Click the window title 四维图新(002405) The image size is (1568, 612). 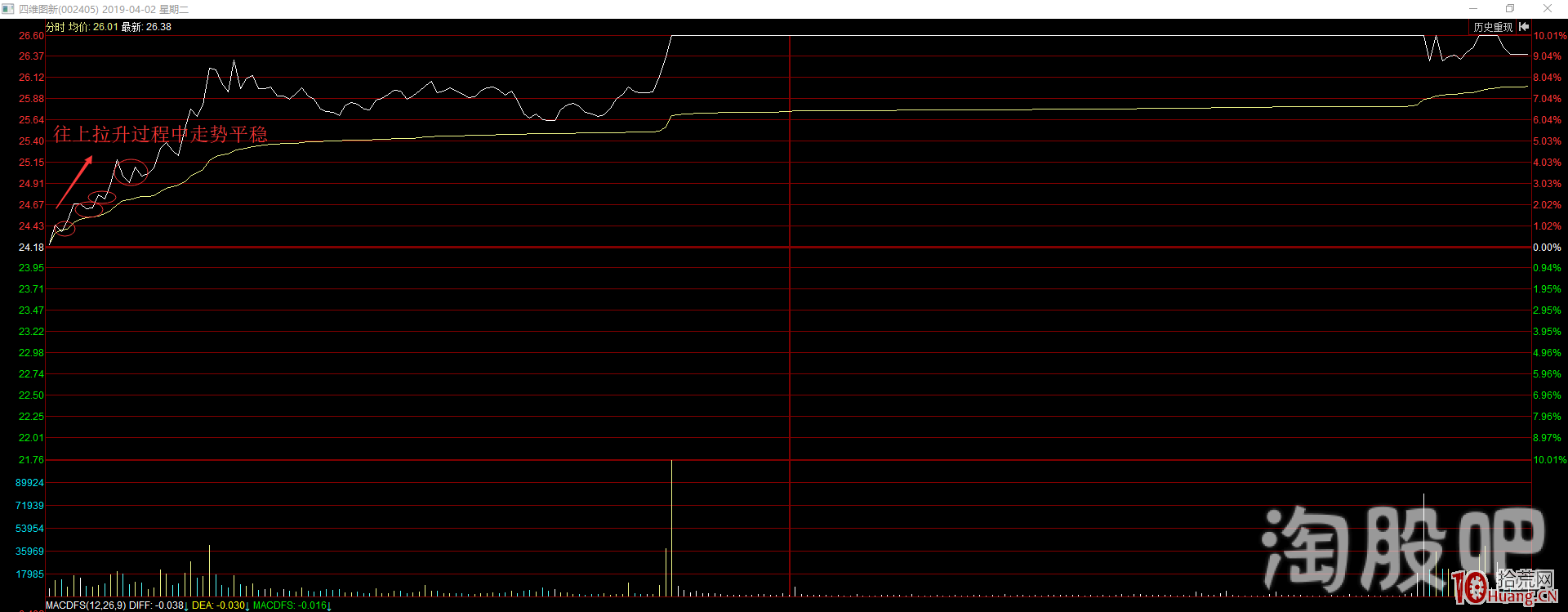pyautogui.click(x=59, y=10)
